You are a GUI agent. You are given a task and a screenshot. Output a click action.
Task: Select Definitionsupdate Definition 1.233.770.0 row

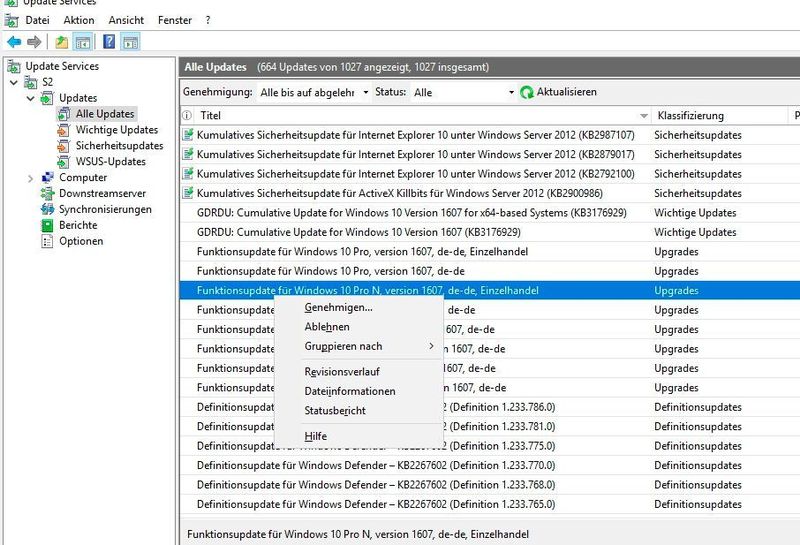tap(490, 465)
